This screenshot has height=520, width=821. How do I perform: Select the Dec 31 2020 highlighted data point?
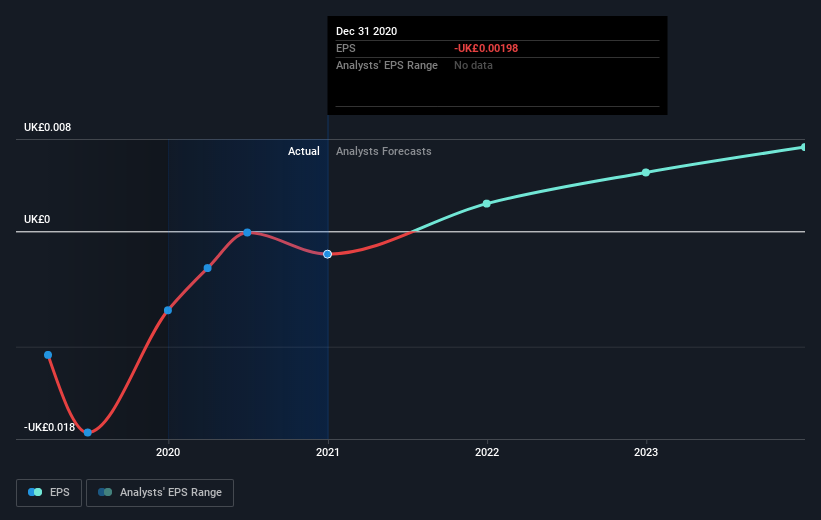point(327,254)
